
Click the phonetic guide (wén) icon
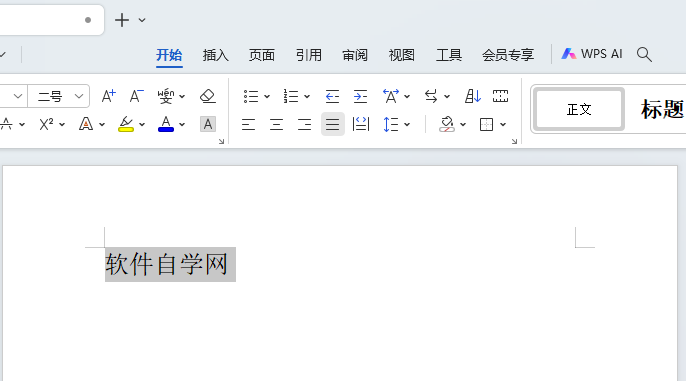pyautogui.click(x=166, y=96)
